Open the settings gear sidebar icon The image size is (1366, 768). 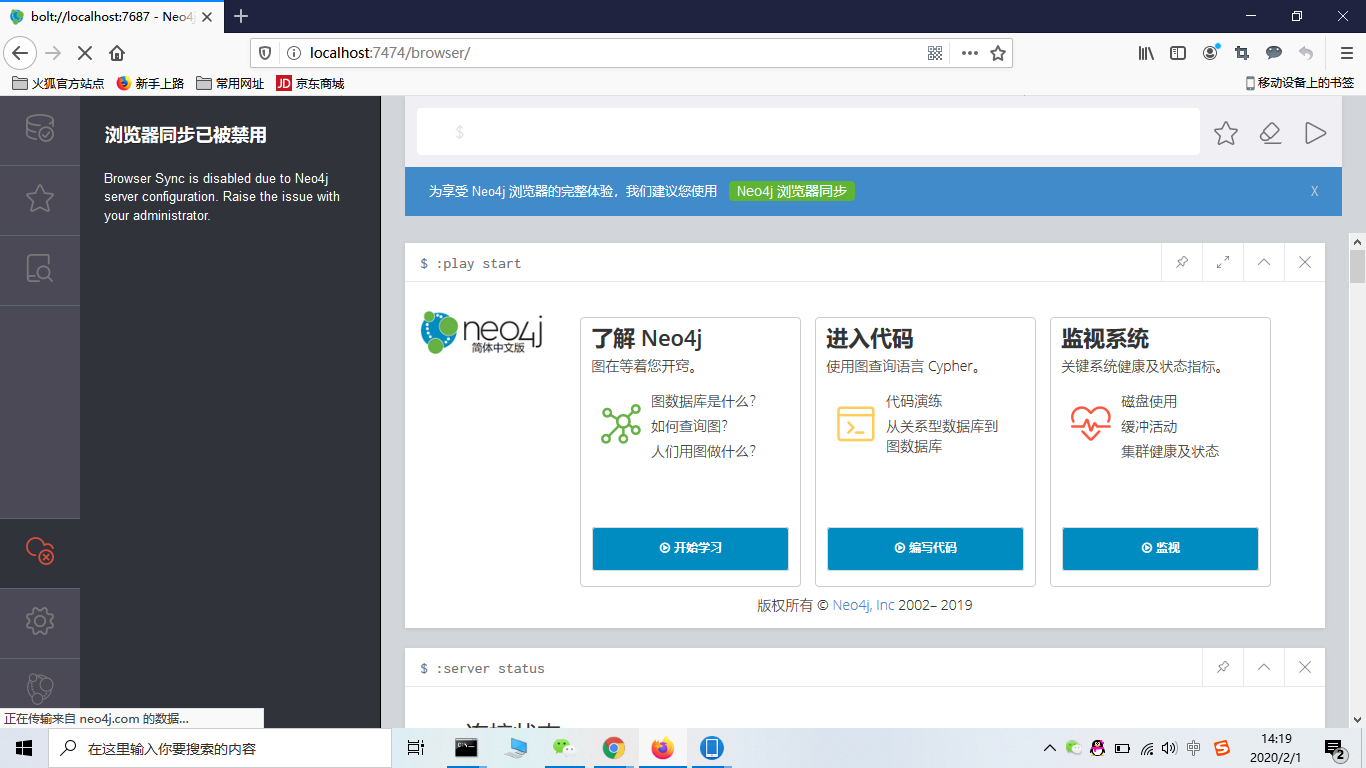click(40, 621)
